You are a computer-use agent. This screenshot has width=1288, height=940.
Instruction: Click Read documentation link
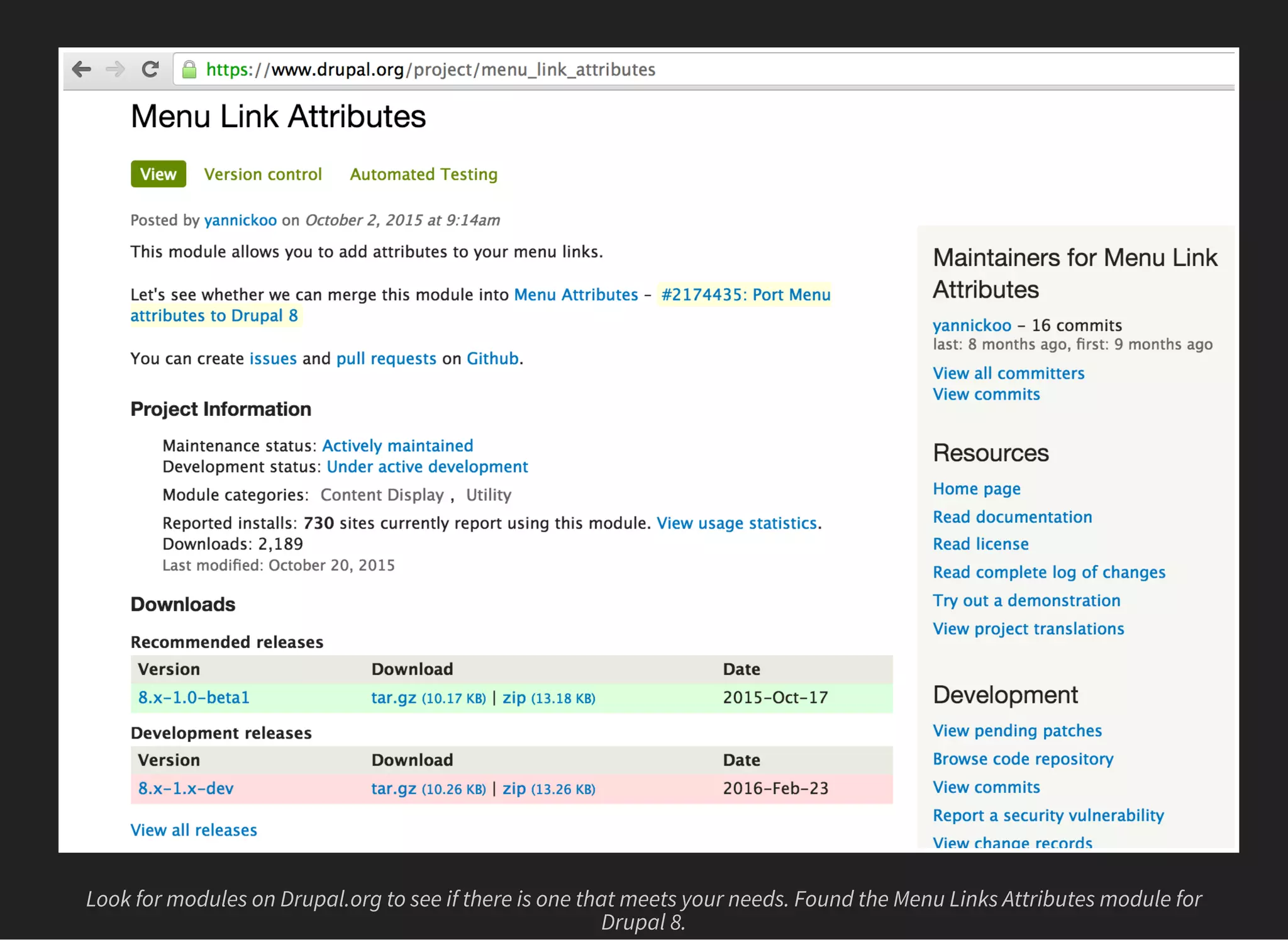tap(1013, 517)
